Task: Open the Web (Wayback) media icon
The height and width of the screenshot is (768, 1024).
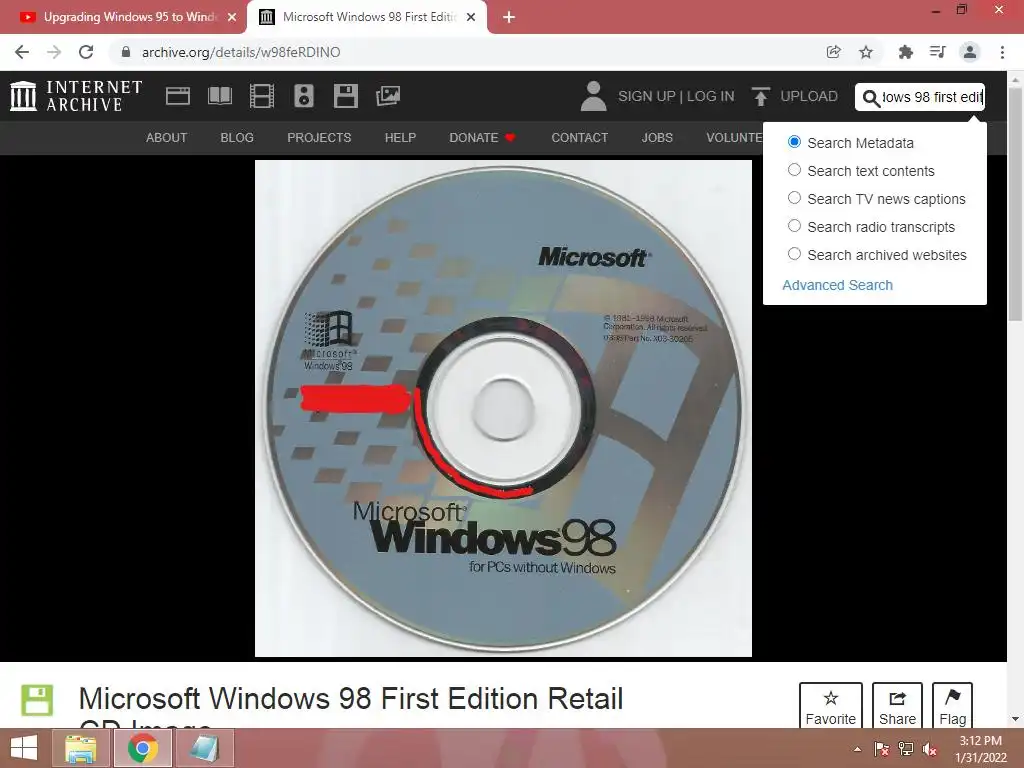Action: 178,96
